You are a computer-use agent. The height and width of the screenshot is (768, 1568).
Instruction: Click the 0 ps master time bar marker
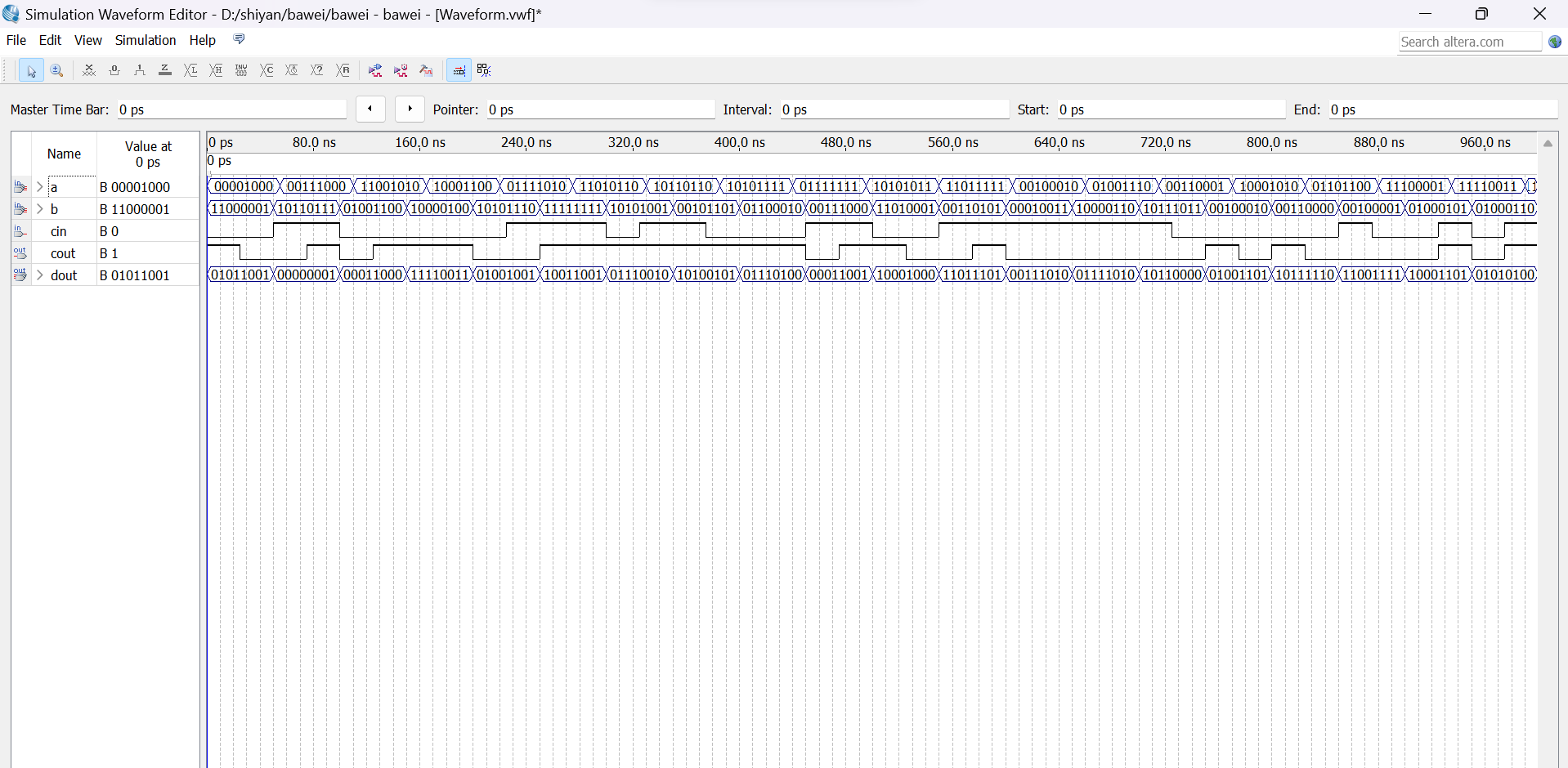[220, 161]
